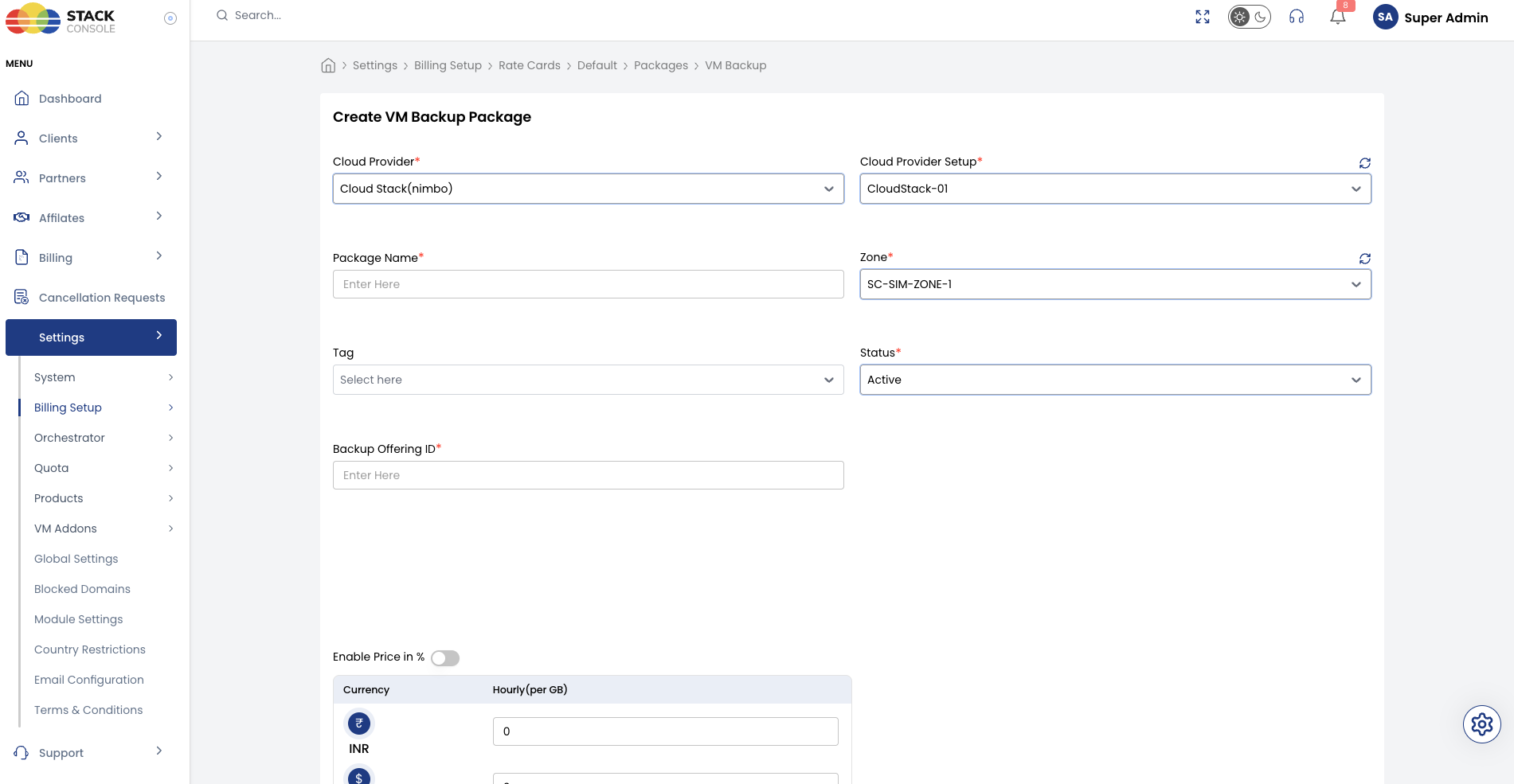This screenshot has height=784, width=1514.
Task: Open notifications bell
Action: 1338,17
